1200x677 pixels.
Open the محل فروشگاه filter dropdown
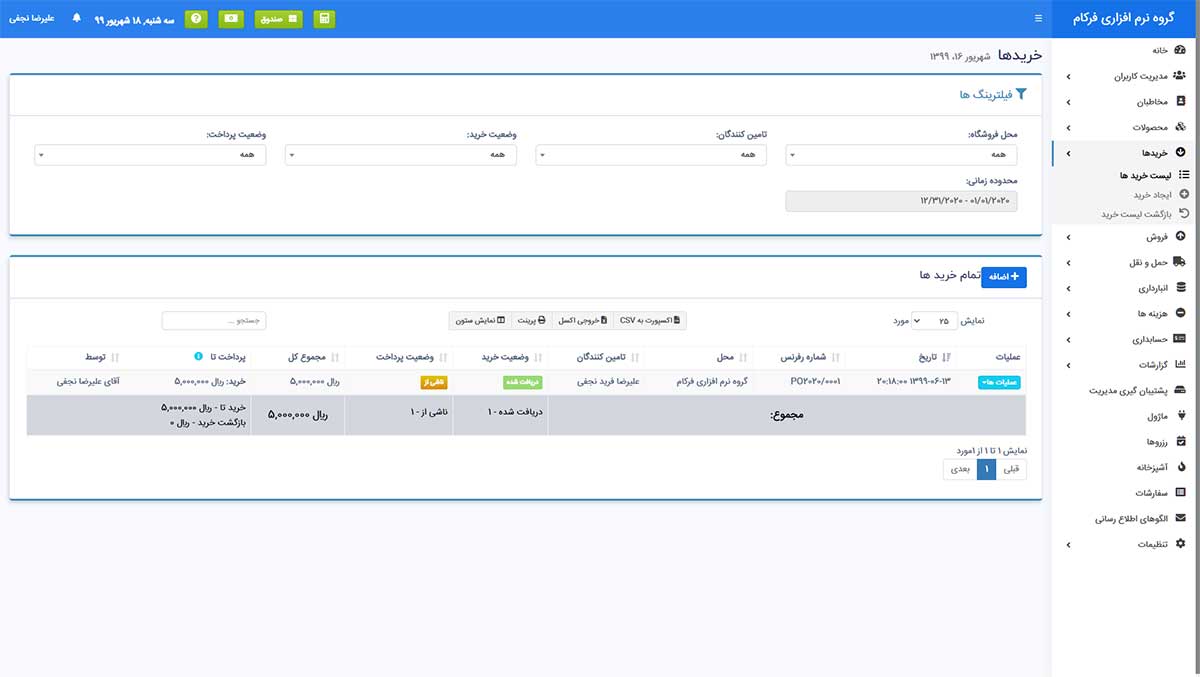coord(901,155)
